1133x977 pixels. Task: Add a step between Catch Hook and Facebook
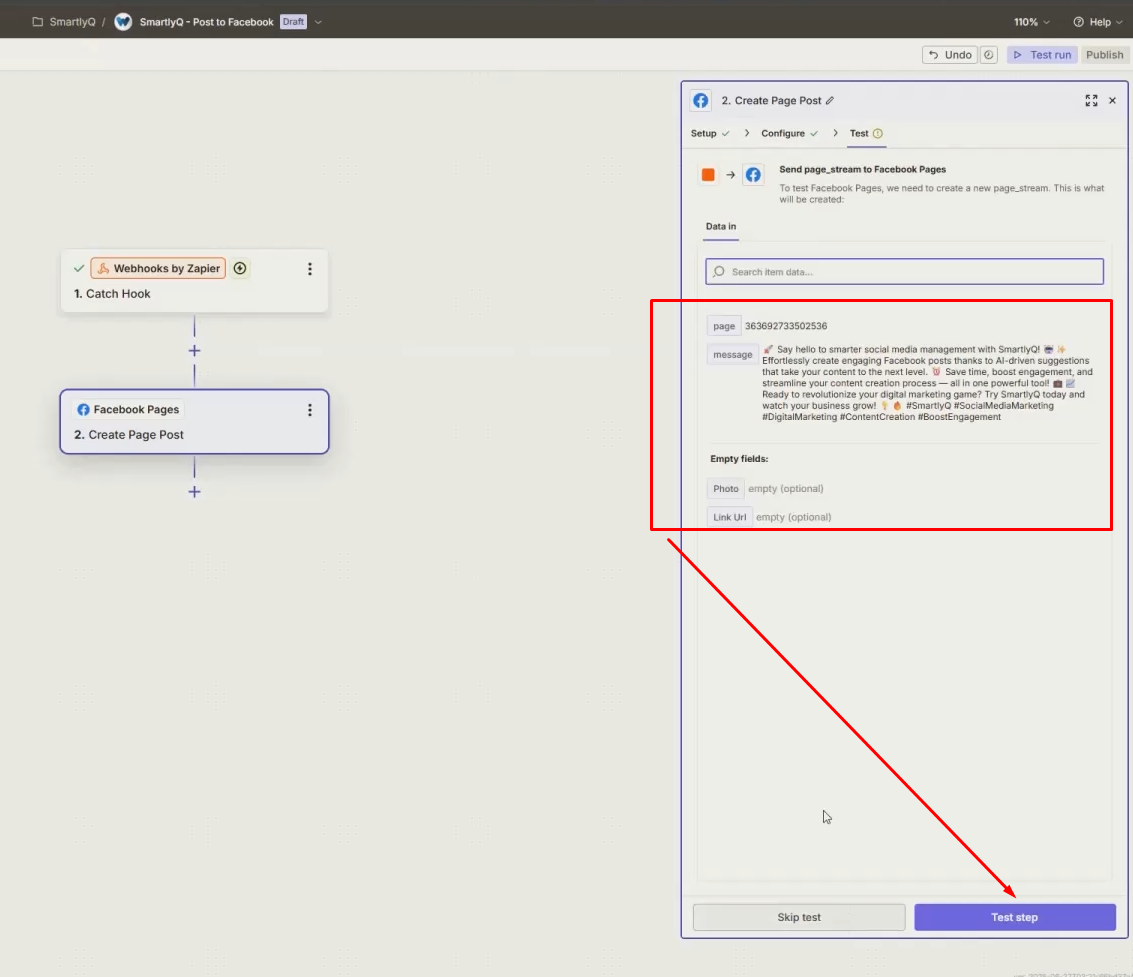click(x=194, y=350)
